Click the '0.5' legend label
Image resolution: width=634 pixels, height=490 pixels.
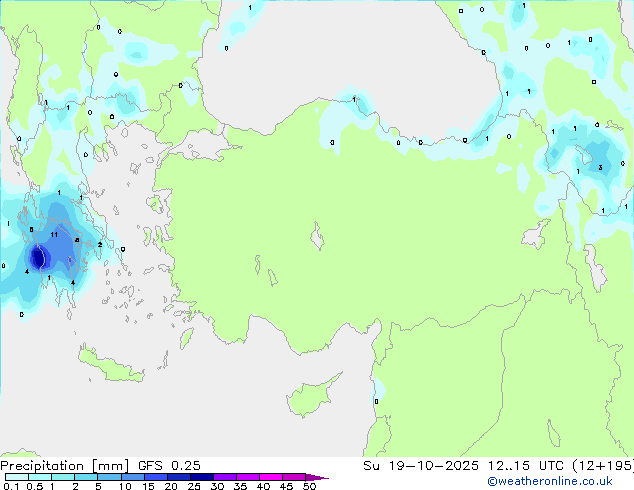tap(35, 486)
